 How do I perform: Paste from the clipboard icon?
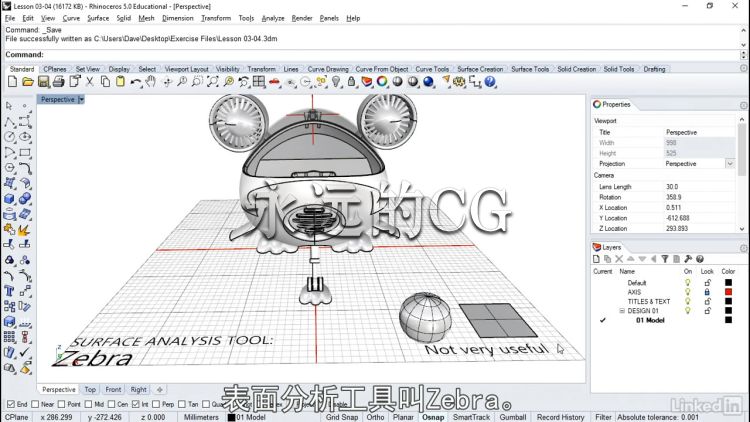121,82
